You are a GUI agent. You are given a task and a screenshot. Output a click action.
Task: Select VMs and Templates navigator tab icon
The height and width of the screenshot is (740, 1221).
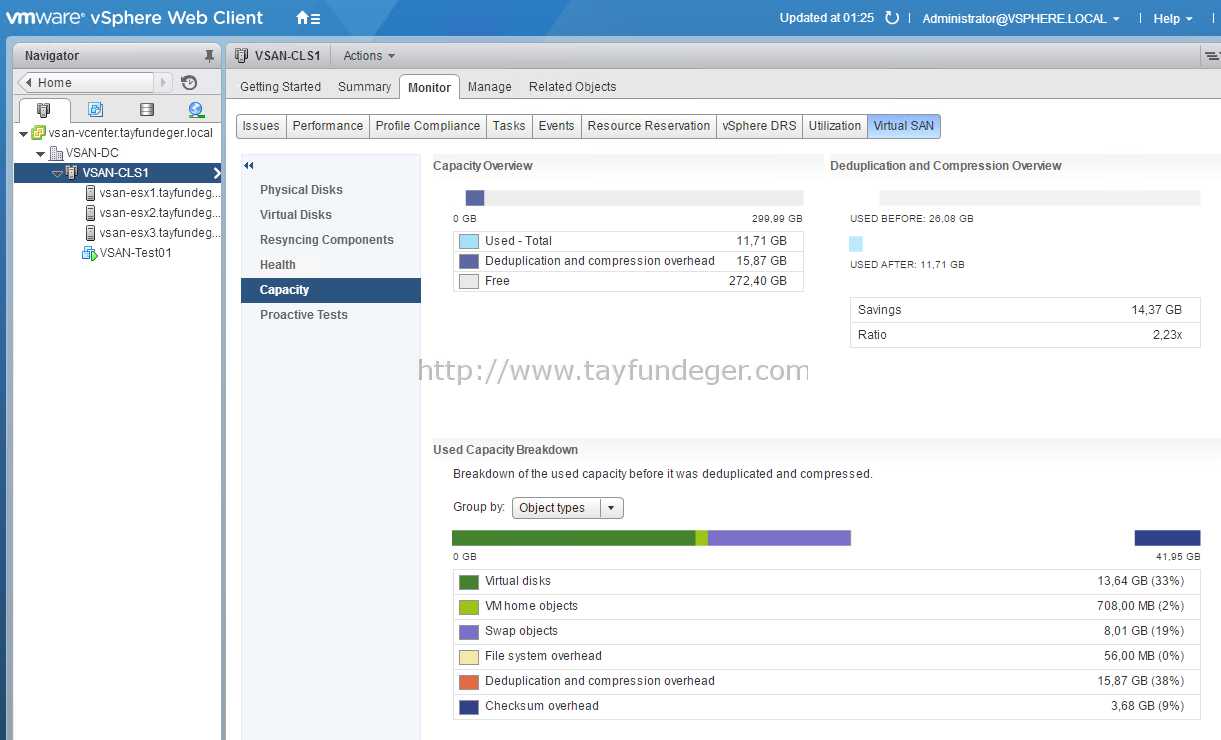(95, 110)
